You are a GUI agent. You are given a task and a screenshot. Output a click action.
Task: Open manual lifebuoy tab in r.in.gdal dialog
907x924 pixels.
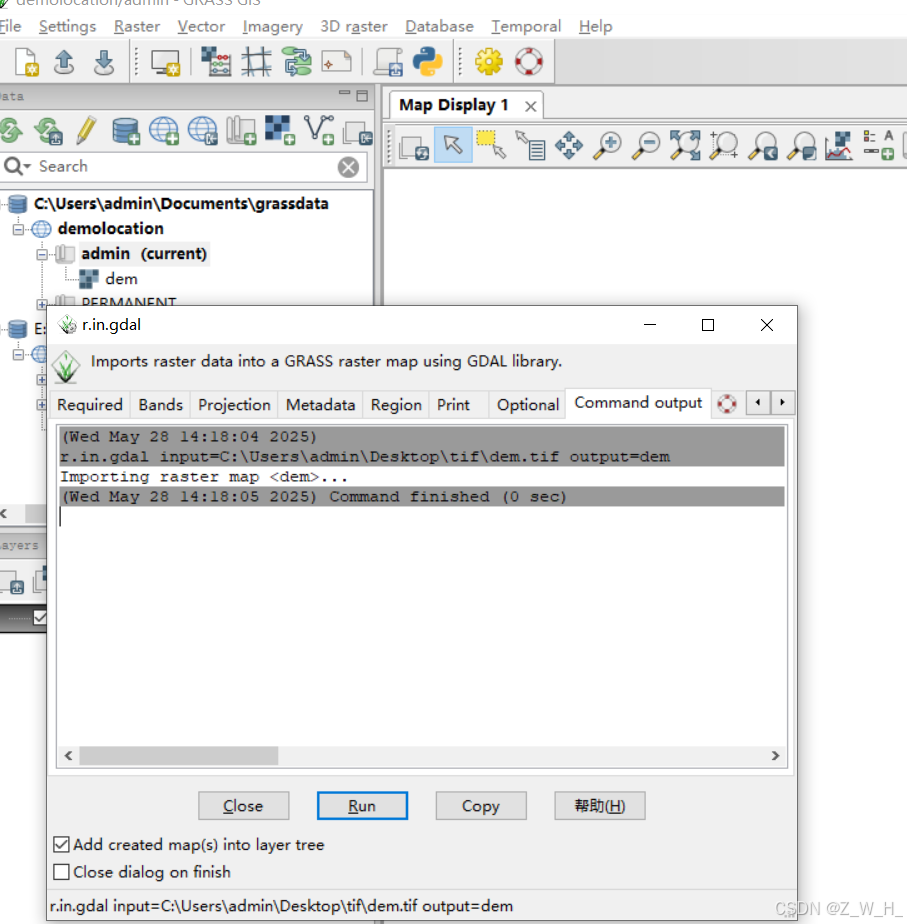[727, 404]
